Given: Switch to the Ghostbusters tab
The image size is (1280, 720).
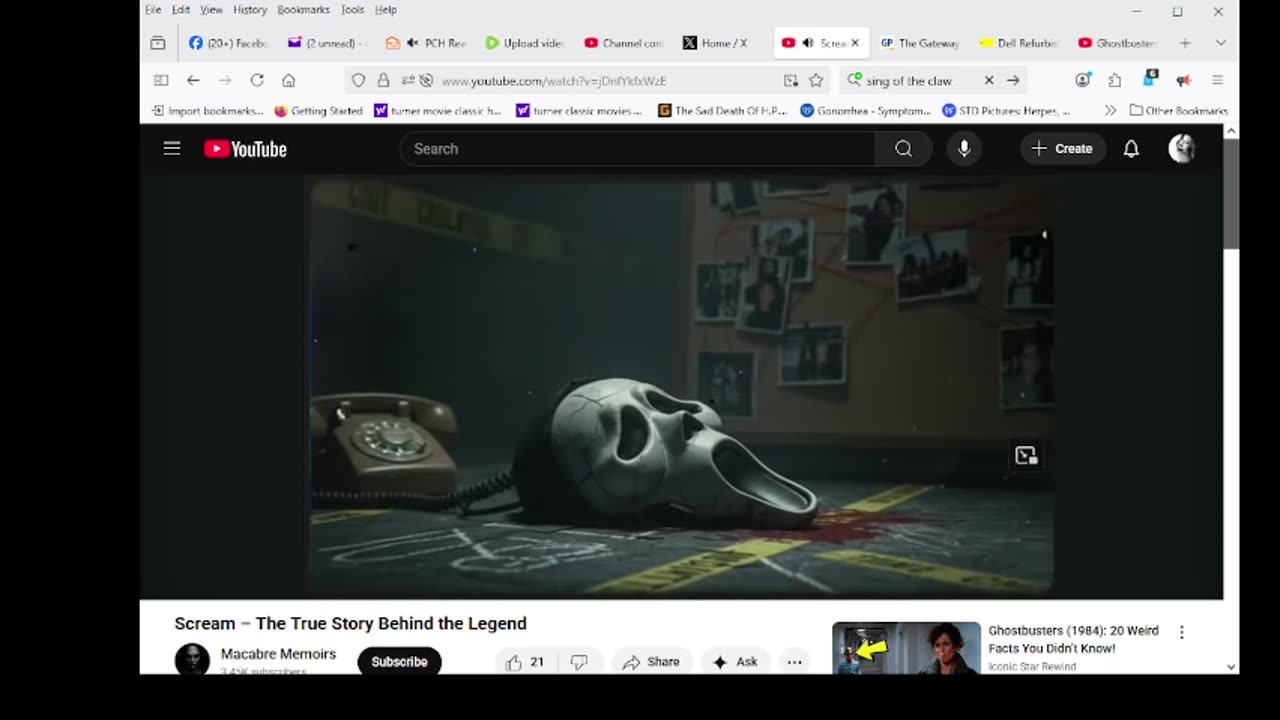Looking at the screenshot, I should tap(1117, 43).
